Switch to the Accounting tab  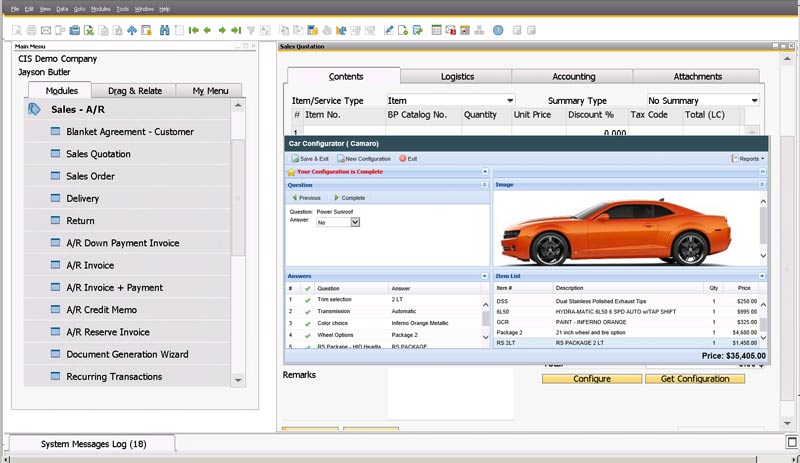pyautogui.click(x=573, y=77)
